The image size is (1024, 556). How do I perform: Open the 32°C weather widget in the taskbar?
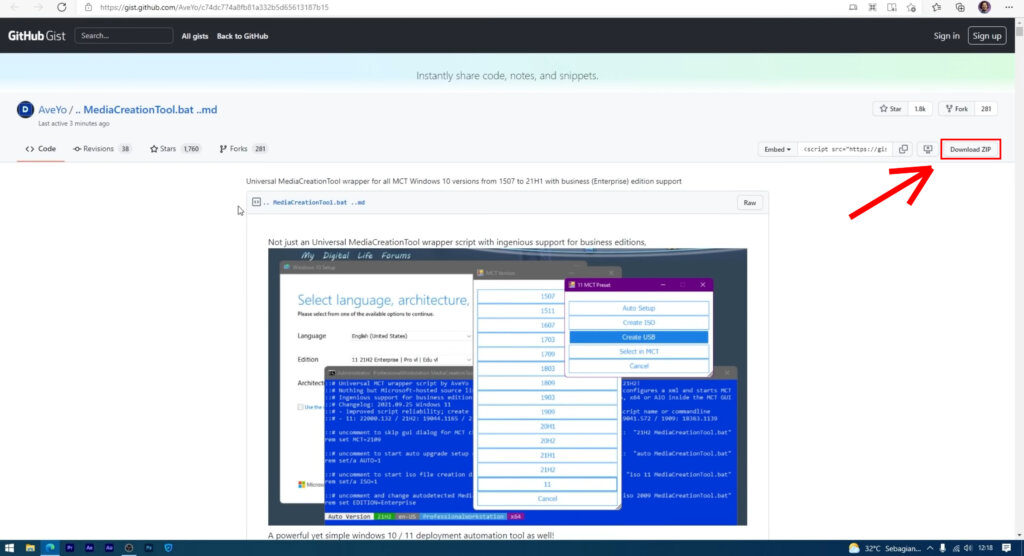884,548
